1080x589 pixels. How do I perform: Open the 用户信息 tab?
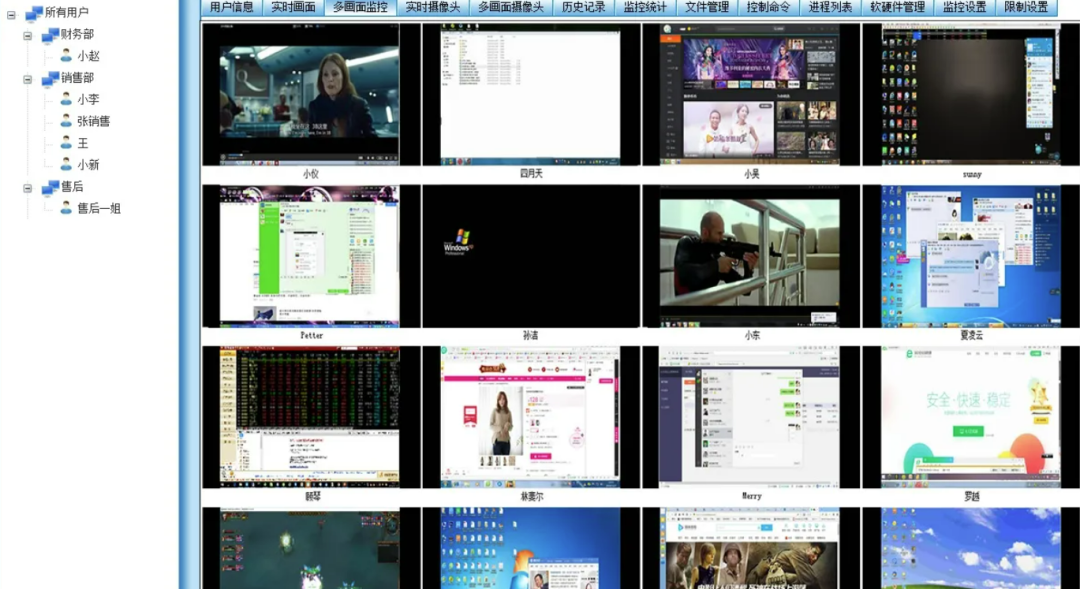(231, 8)
